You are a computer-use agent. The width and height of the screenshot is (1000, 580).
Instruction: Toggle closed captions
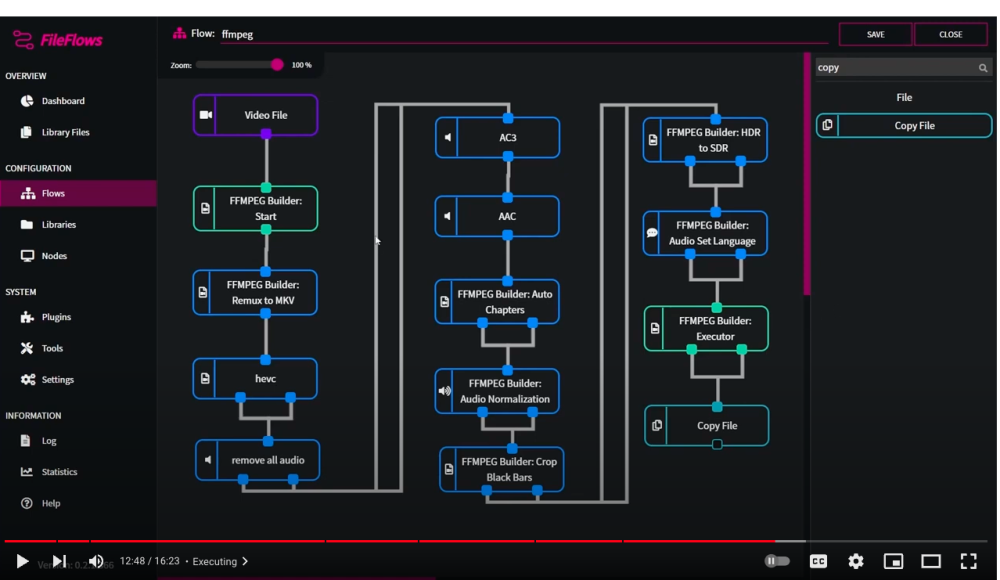pyautogui.click(x=818, y=561)
